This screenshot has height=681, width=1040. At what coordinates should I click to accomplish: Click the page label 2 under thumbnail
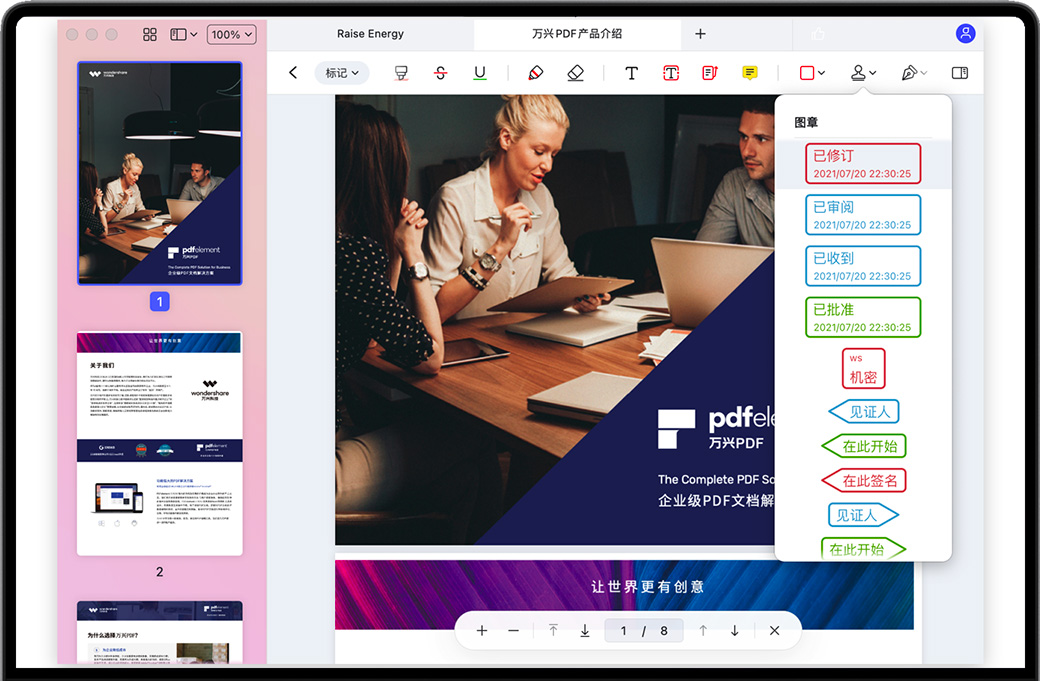[x=159, y=572]
